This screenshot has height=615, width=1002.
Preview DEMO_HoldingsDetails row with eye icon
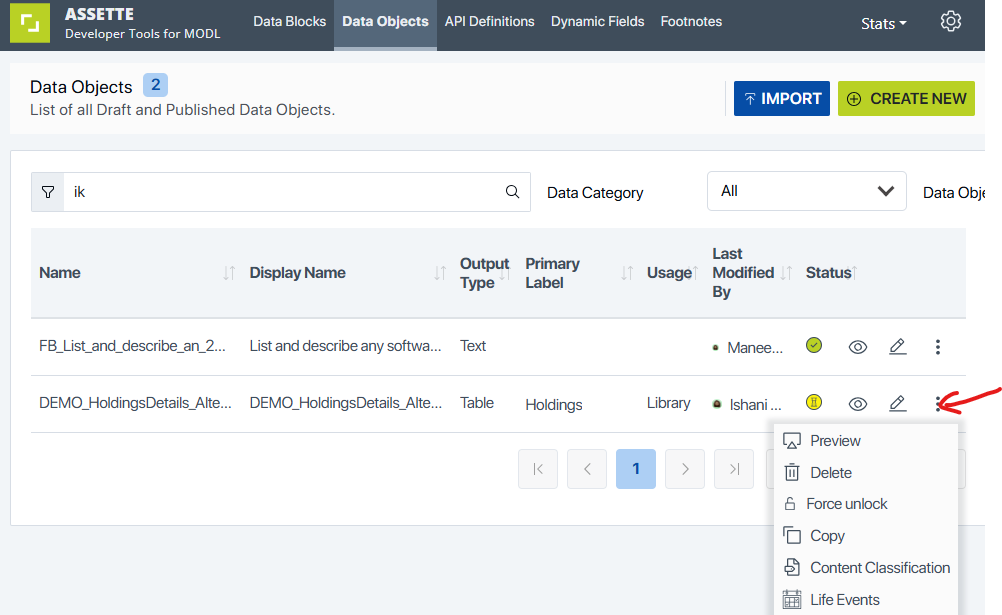857,404
